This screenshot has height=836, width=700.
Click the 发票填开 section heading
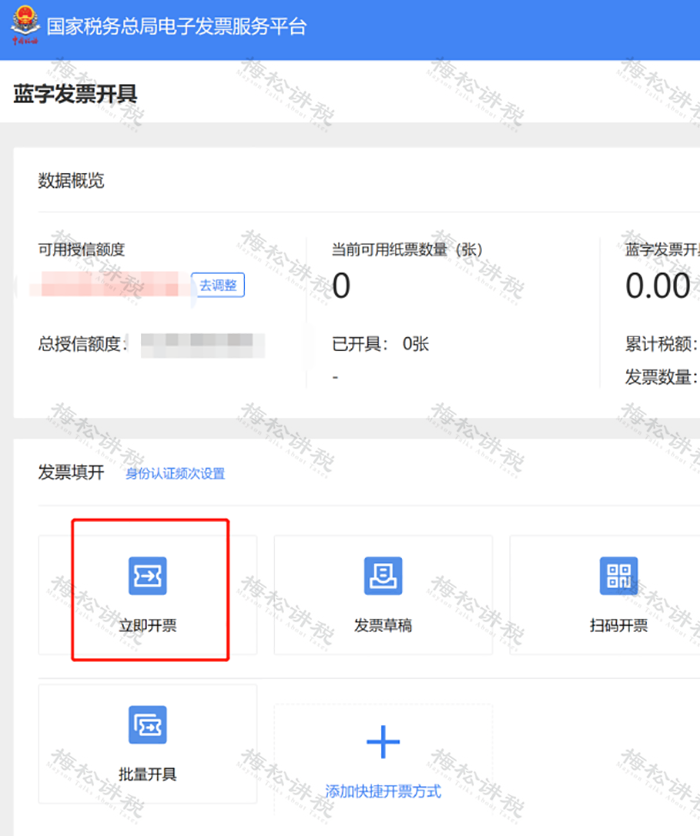coord(71,472)
